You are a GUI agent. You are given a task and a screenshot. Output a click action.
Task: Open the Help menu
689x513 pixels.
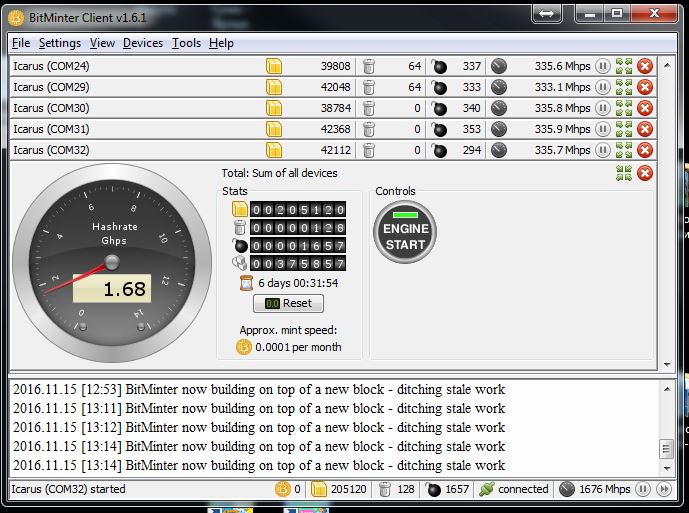[x=221, y=43]
